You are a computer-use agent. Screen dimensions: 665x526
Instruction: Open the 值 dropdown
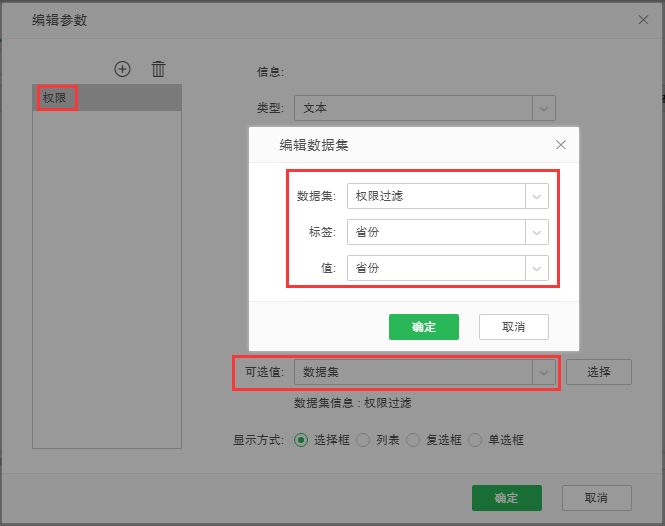click(537, 268)
